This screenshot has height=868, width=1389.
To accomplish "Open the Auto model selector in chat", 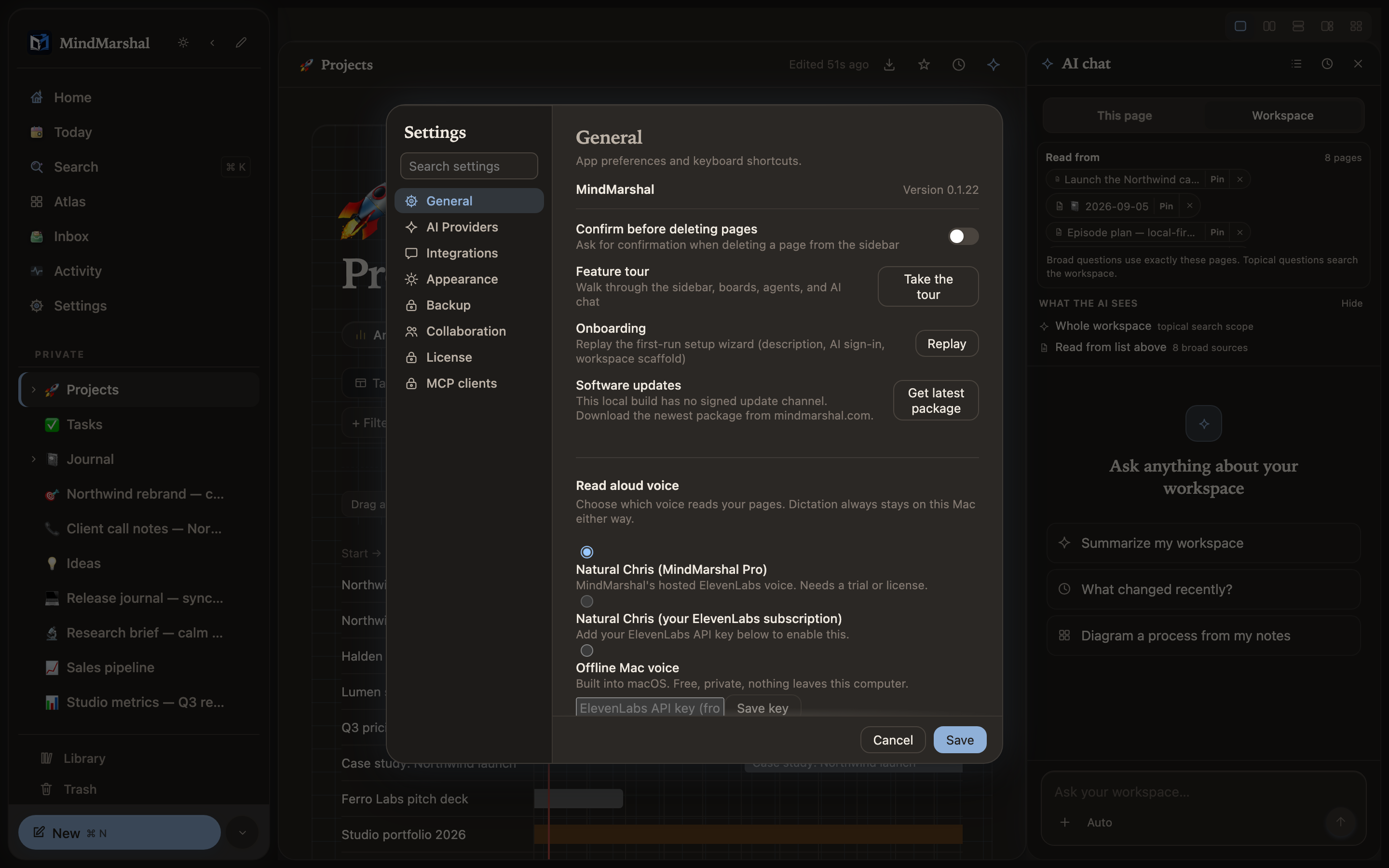I will point(1099,823).
